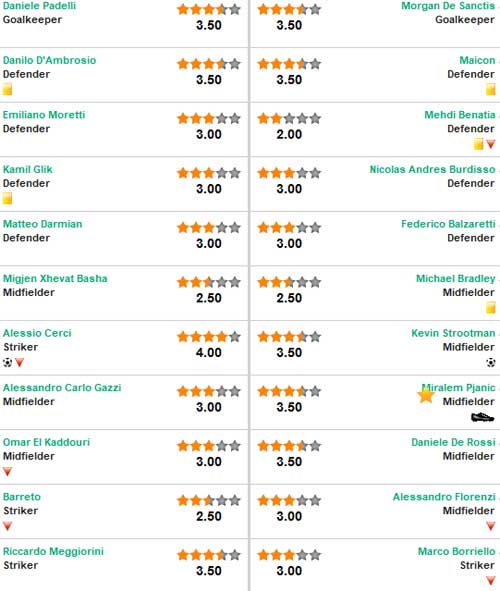The height and width of the screenshot is (591, 500).
Task: Click Michael Bradley's yellow card icon
Action: click(491, 308)
